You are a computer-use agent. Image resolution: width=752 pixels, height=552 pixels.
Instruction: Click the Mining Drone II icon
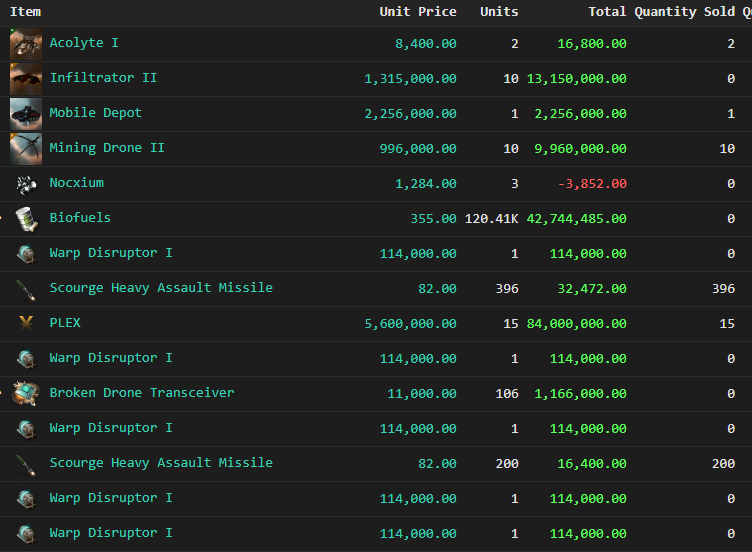tap(26, 149)
